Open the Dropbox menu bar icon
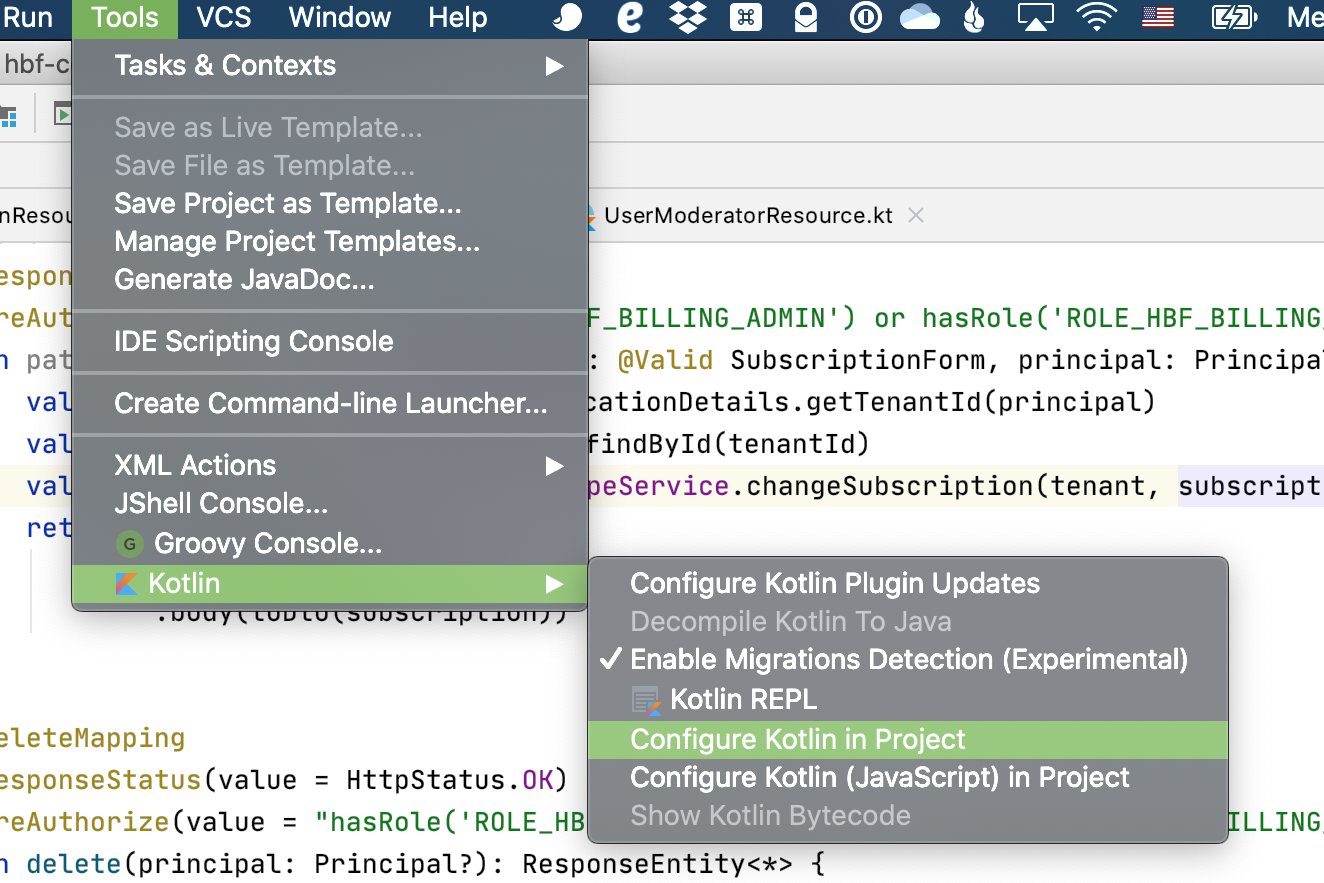The height and width of the screenshot is (883, 1324). point(688,17)
